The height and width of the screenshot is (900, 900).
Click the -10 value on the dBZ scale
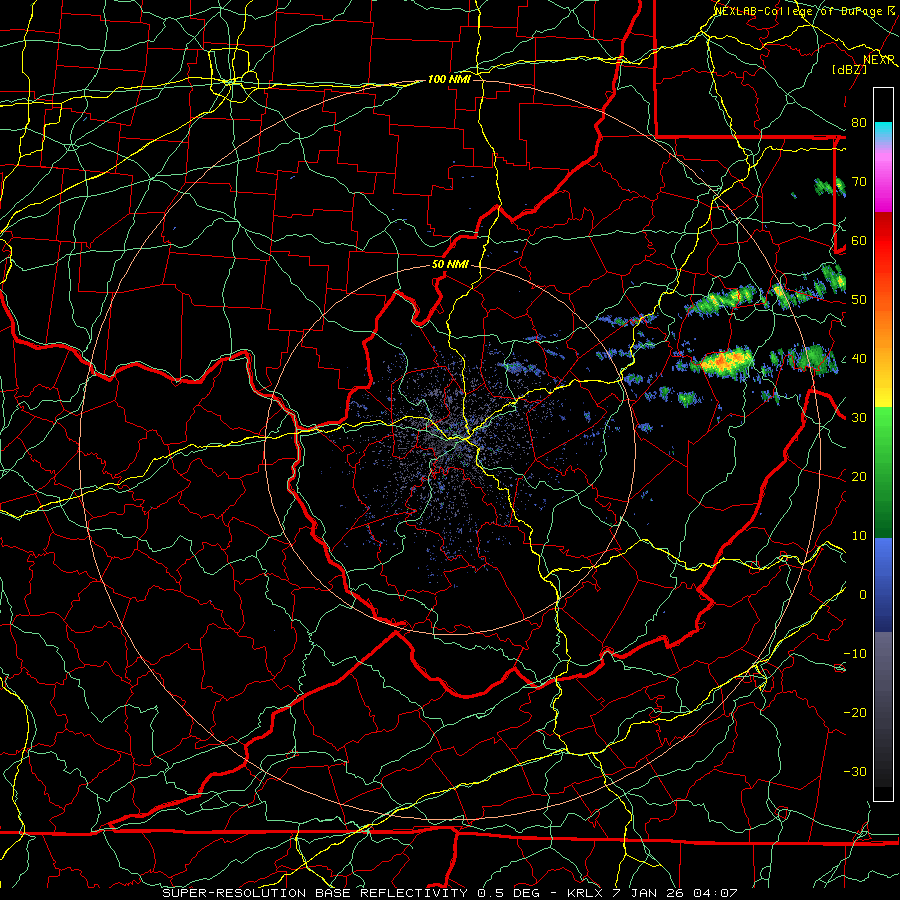pos(855,654)
